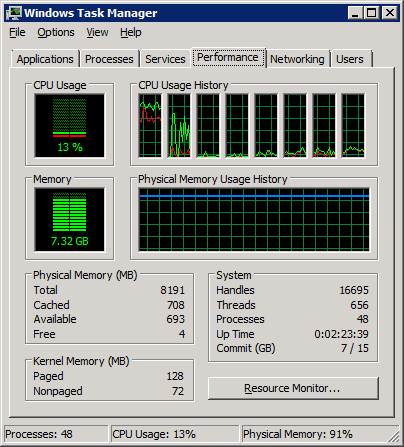404x447 pixels.
Task: Minimize the Task Manager window
Action: click(355, 13)
